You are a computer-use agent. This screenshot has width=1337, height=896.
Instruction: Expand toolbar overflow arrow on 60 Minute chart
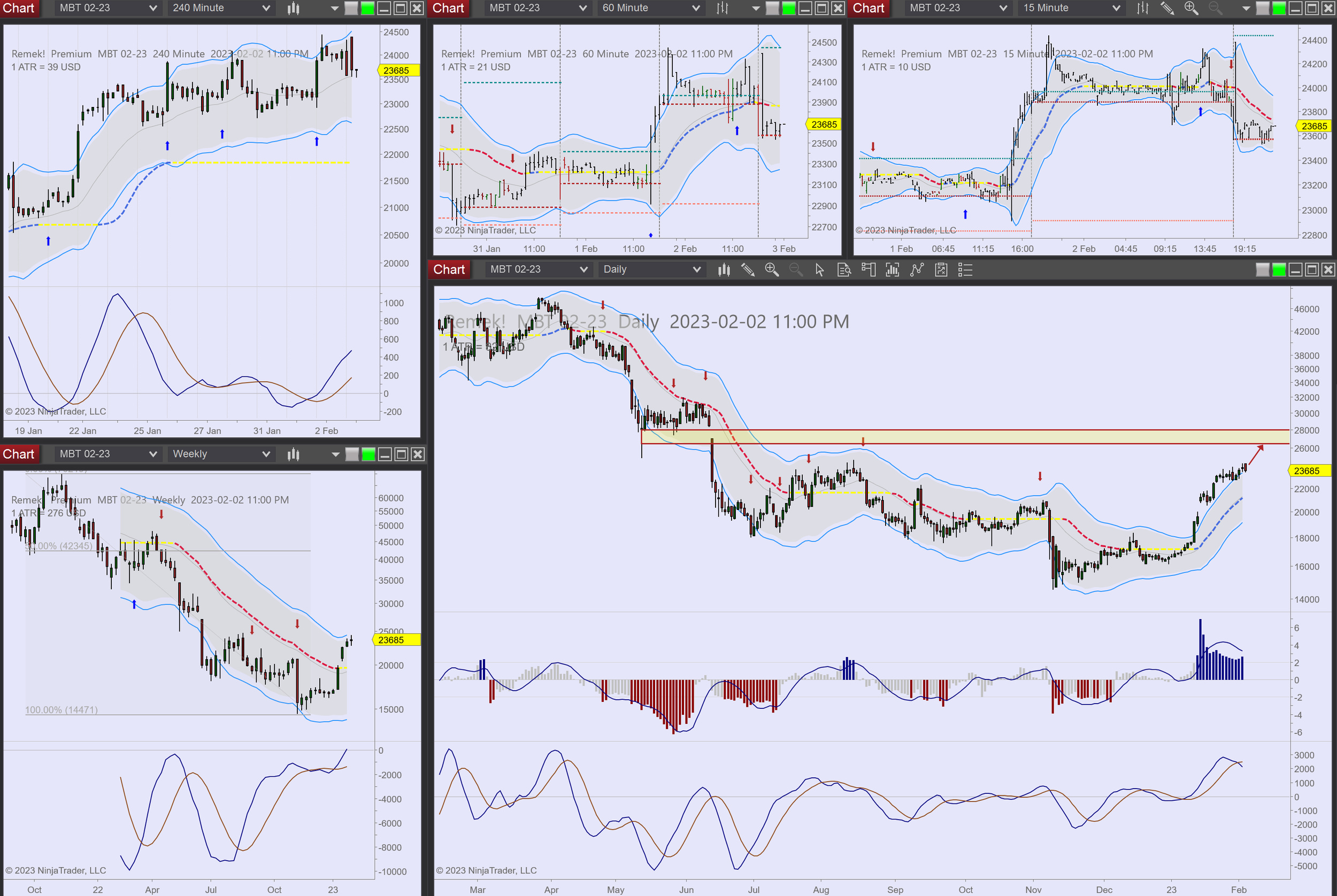click(x=756, y=8)
